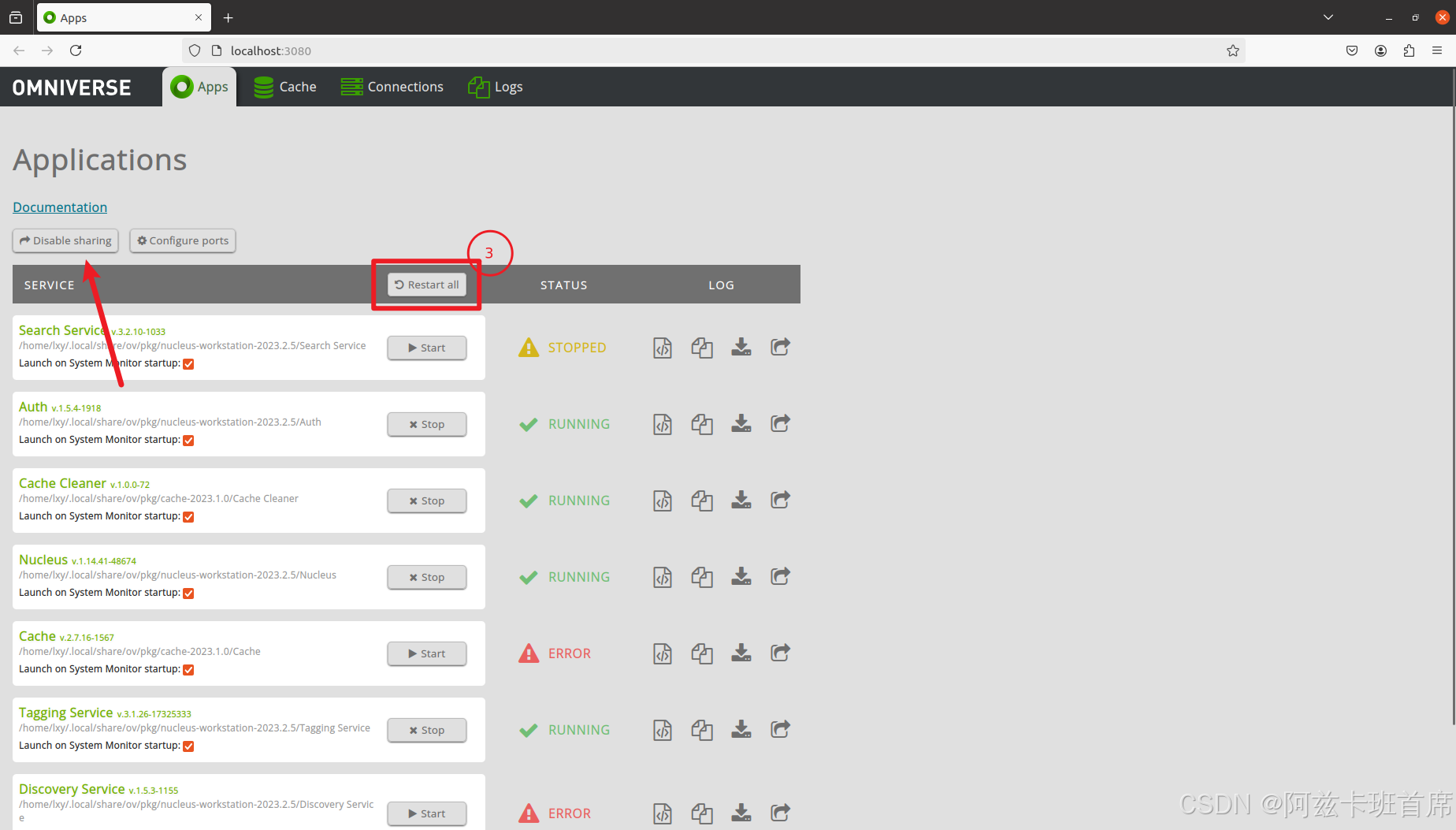This screenshot has width=1456, height=830.
Task: Download the Tagging Service log
Action: (x=741, y=730)
